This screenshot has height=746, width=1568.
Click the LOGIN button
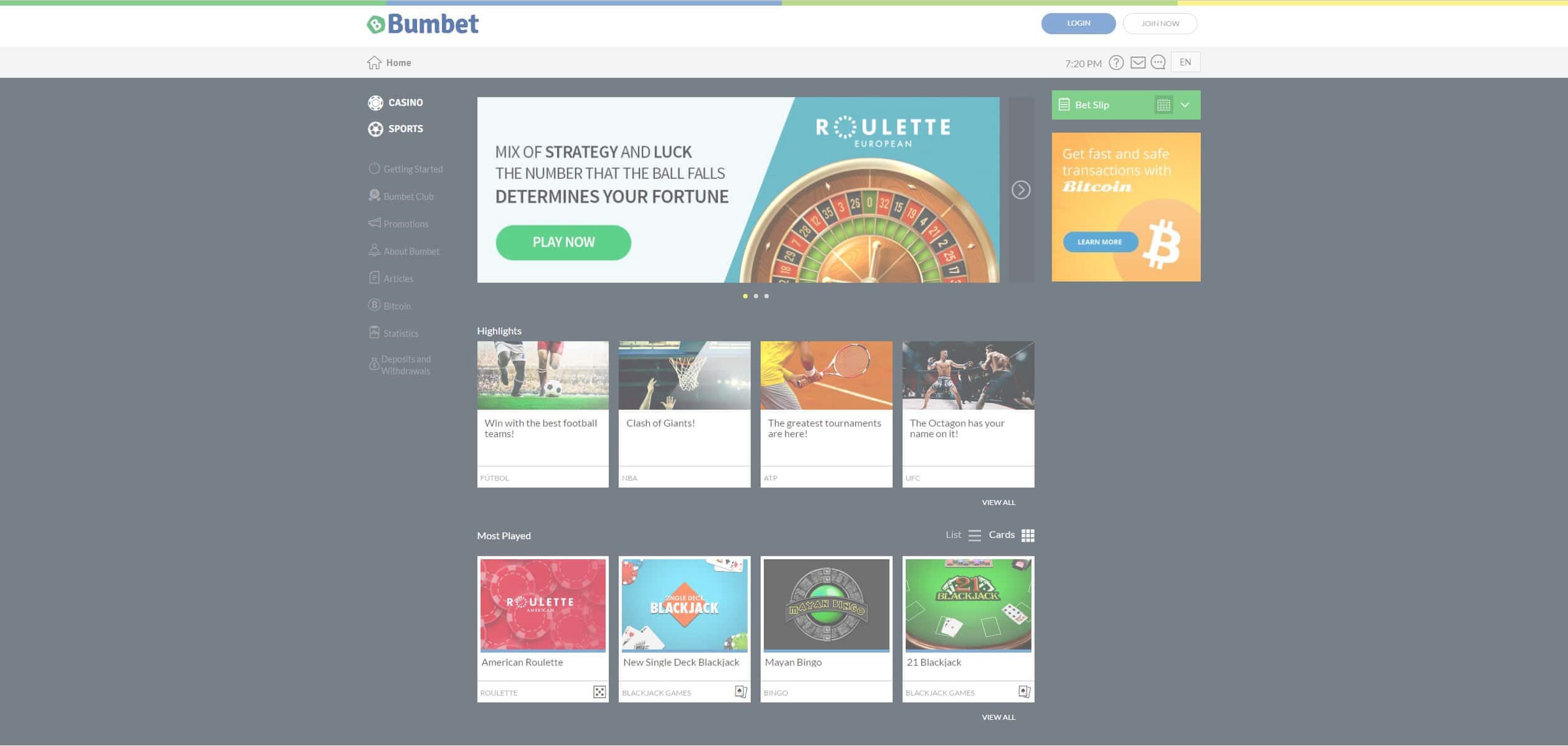tap(1078, 24)
